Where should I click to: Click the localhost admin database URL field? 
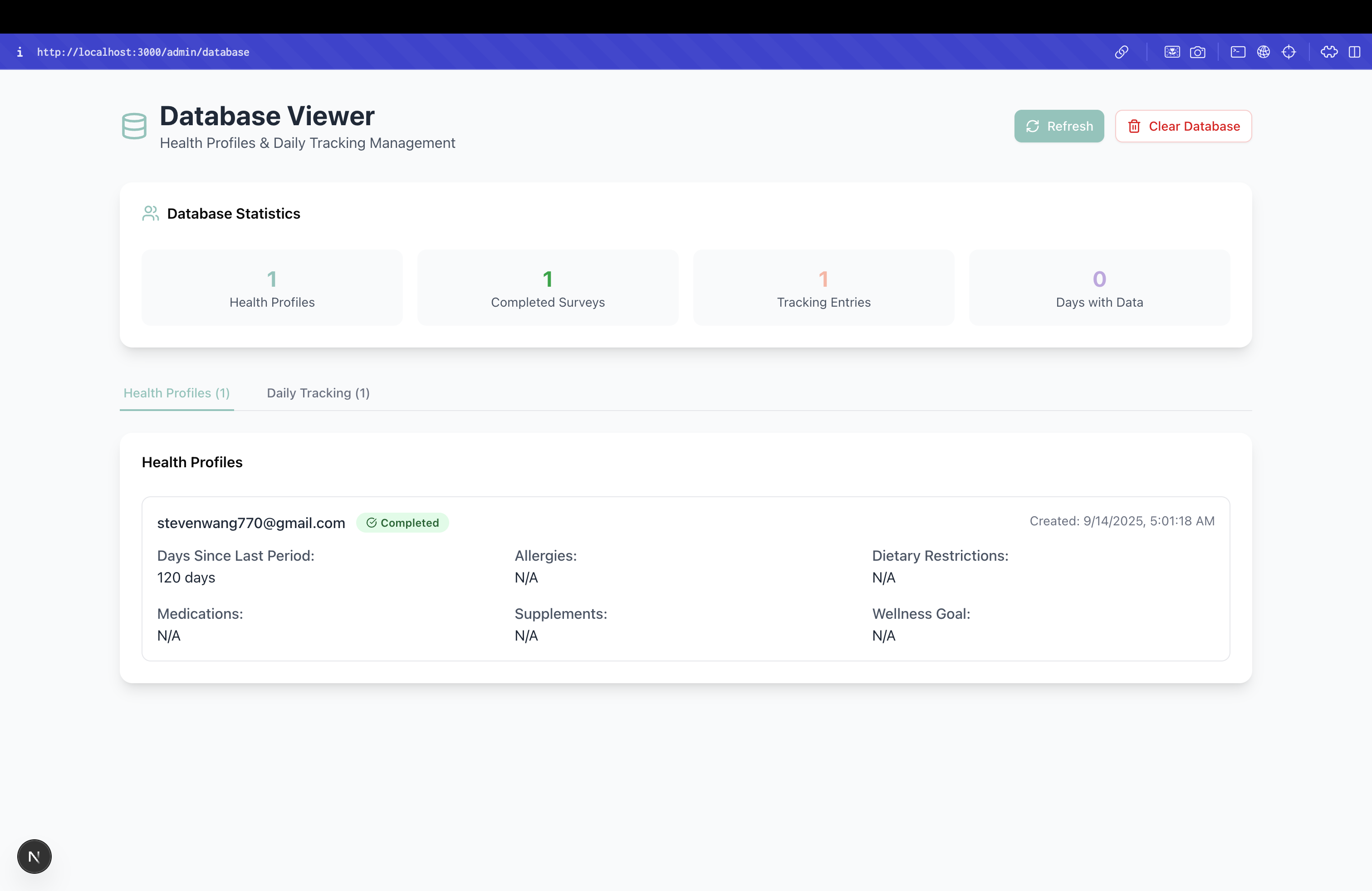[x=143, y=52]
